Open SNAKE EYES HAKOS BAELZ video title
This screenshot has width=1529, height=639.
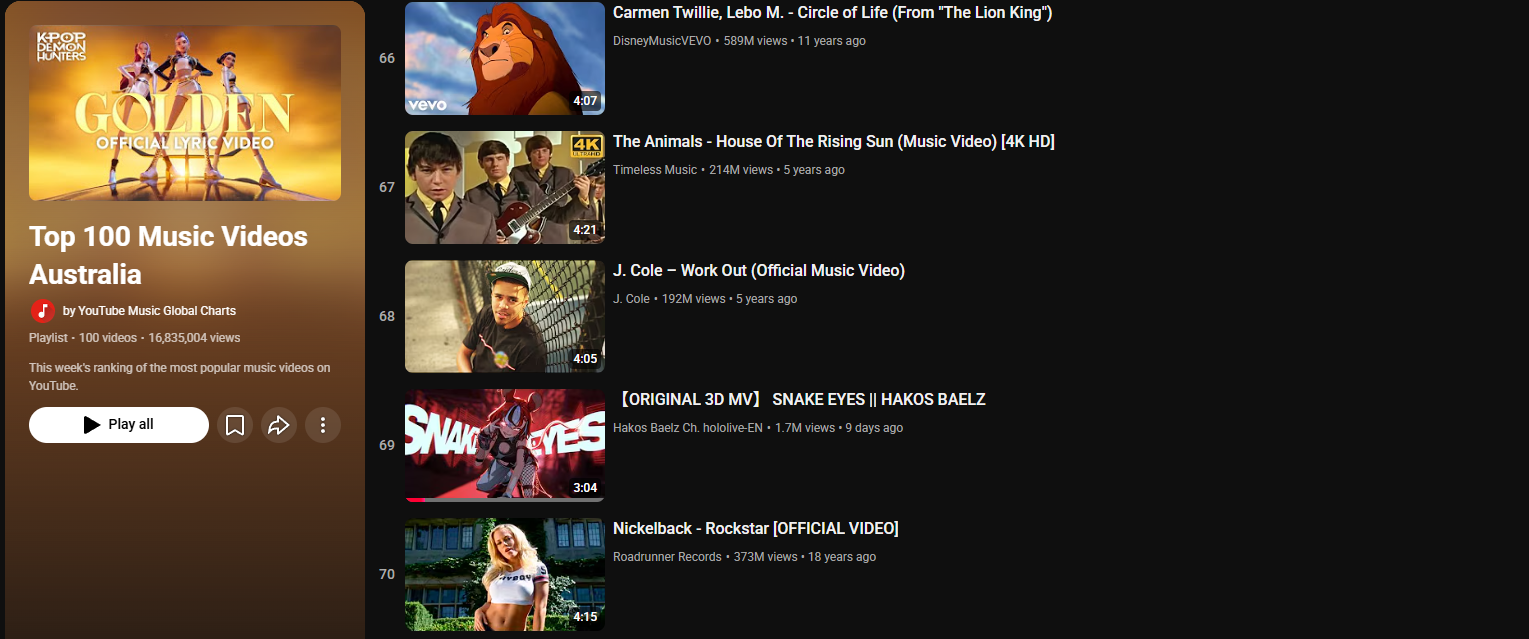801,400
